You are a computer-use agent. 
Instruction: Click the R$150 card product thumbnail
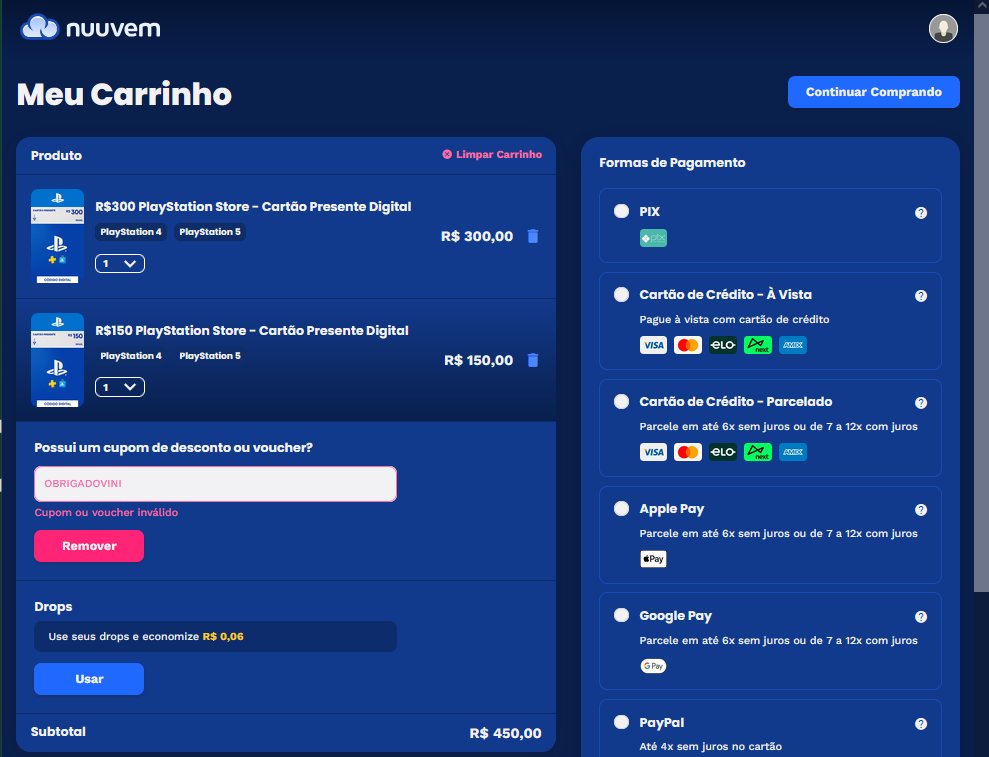pyautogui.click(x=57, y=360)
